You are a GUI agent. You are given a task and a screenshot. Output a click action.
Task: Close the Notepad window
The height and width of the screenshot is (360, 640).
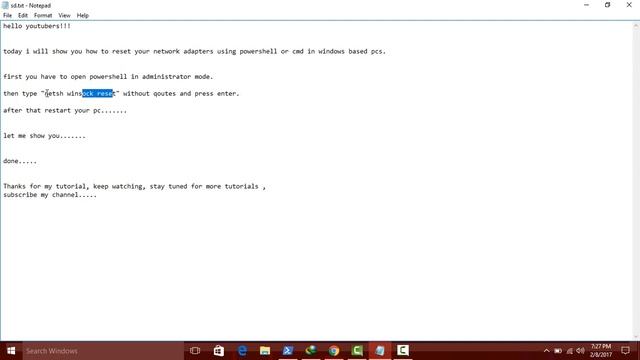[629, 5]
